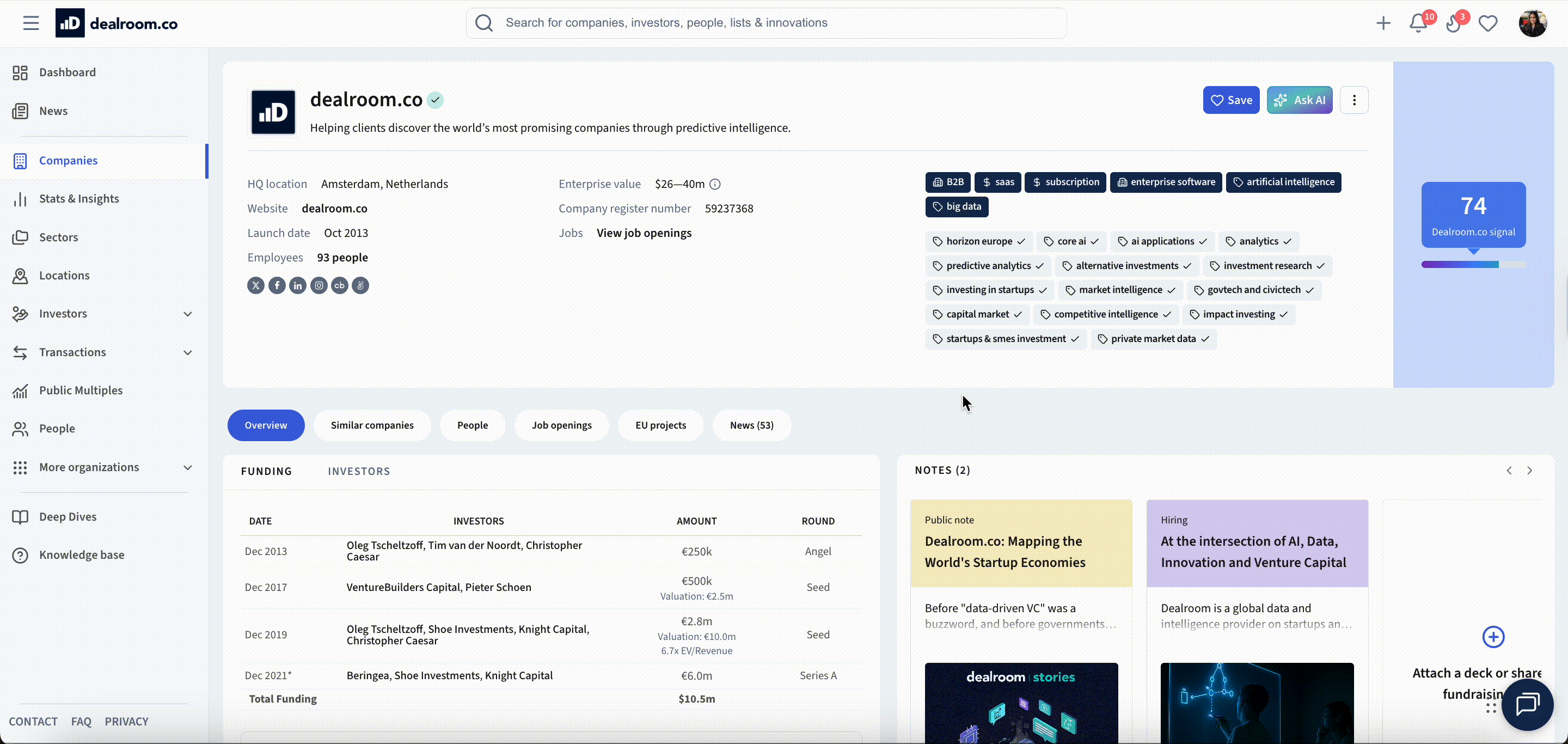Switch to the Similar companies tab
The height and width of the screenshot is (744, 1568).
click(372, 425)
